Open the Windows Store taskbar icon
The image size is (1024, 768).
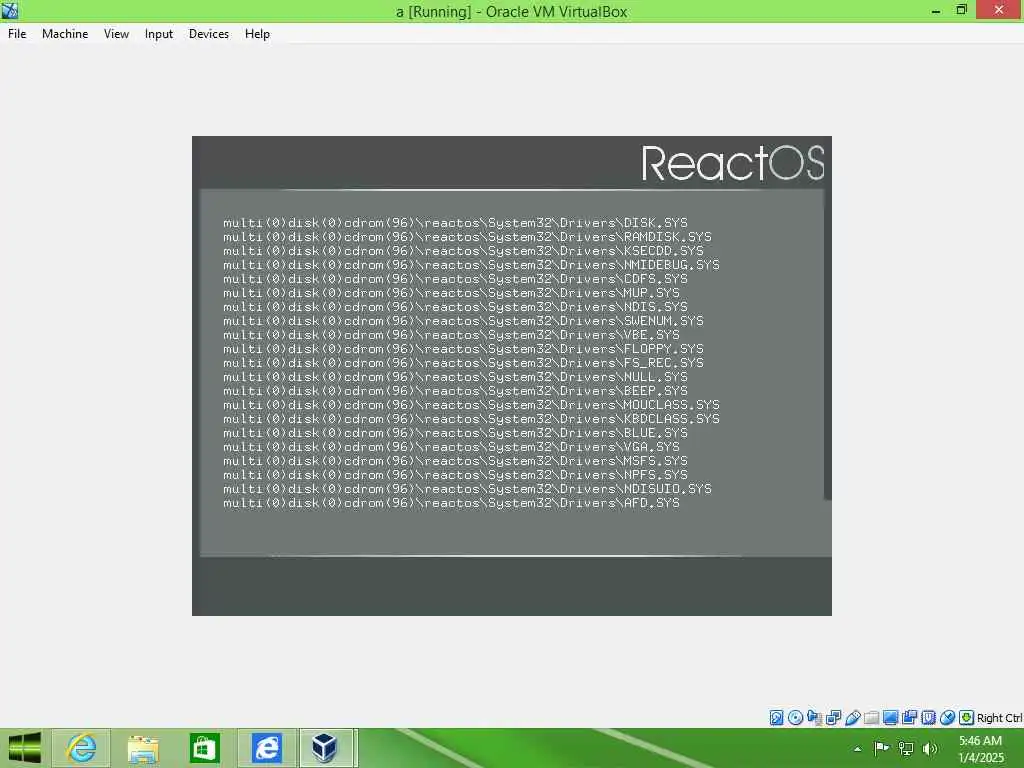click(x=204, y=748)
